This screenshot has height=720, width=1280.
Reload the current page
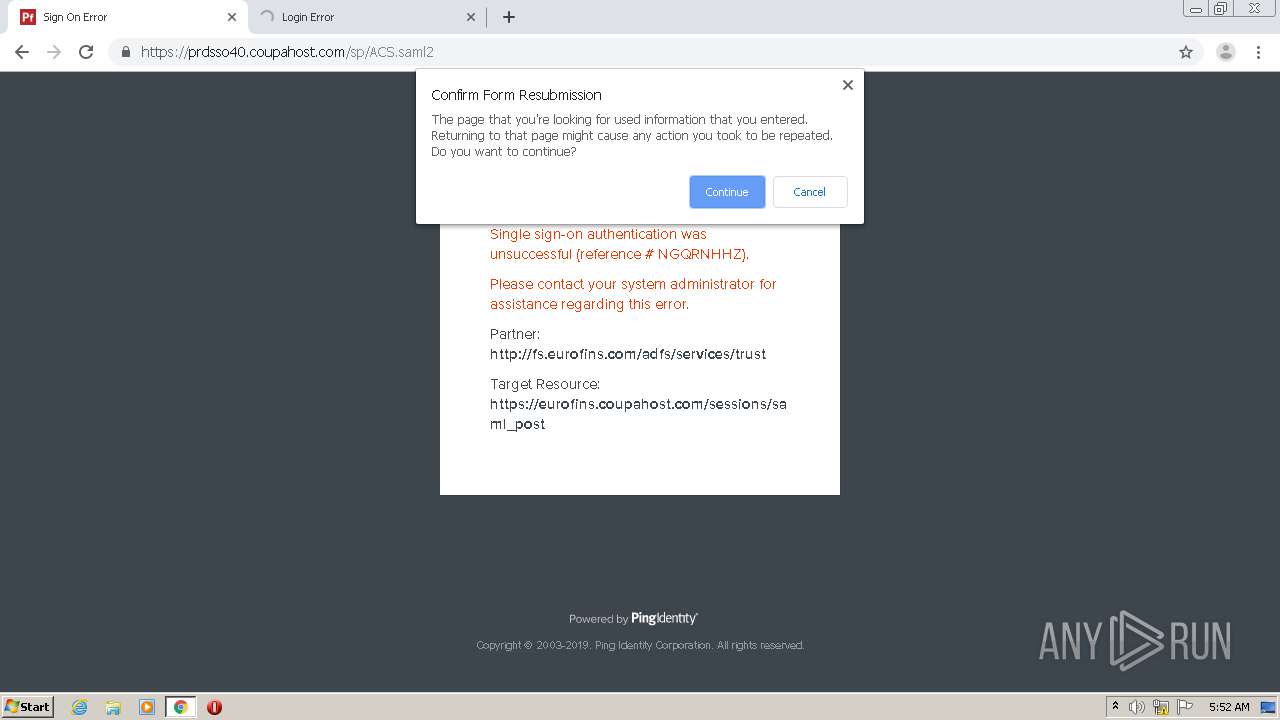[x=86, y=52]
